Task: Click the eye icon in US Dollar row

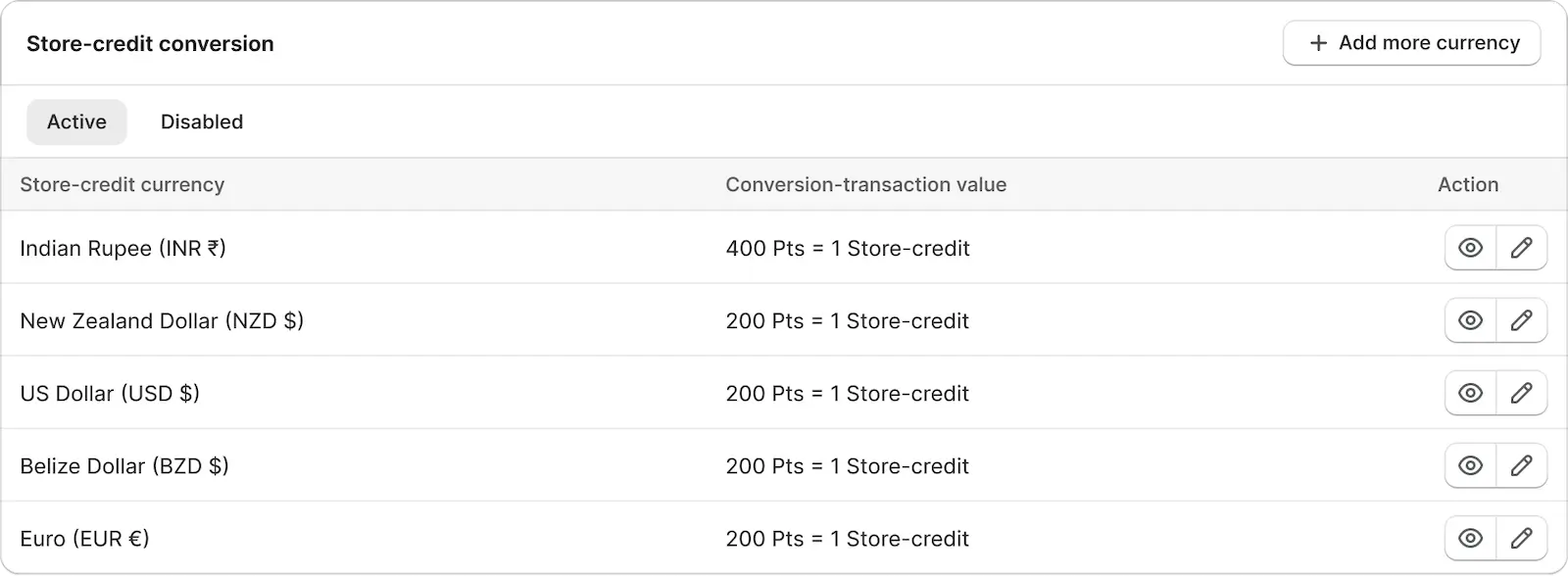Action: tap(1470, 393)
